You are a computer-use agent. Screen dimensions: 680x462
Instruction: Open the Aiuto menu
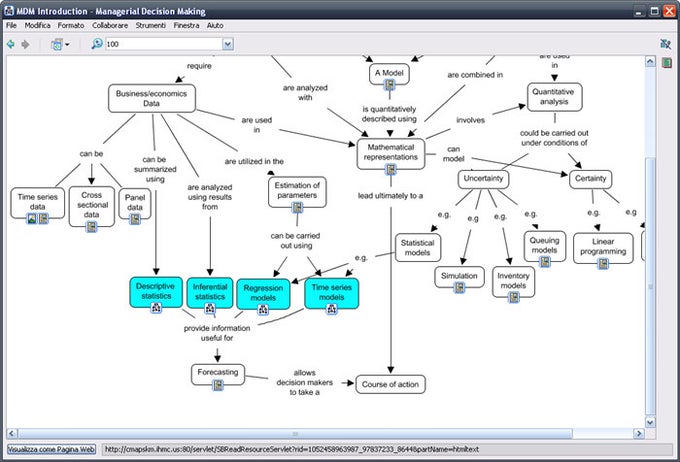(215, 25)
